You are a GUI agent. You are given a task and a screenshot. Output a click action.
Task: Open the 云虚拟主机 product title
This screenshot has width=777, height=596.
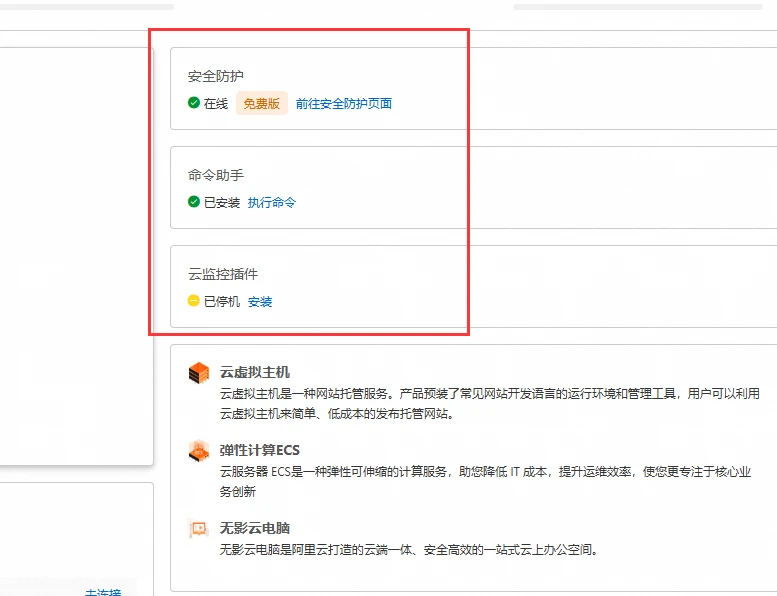tap(255, 372)
